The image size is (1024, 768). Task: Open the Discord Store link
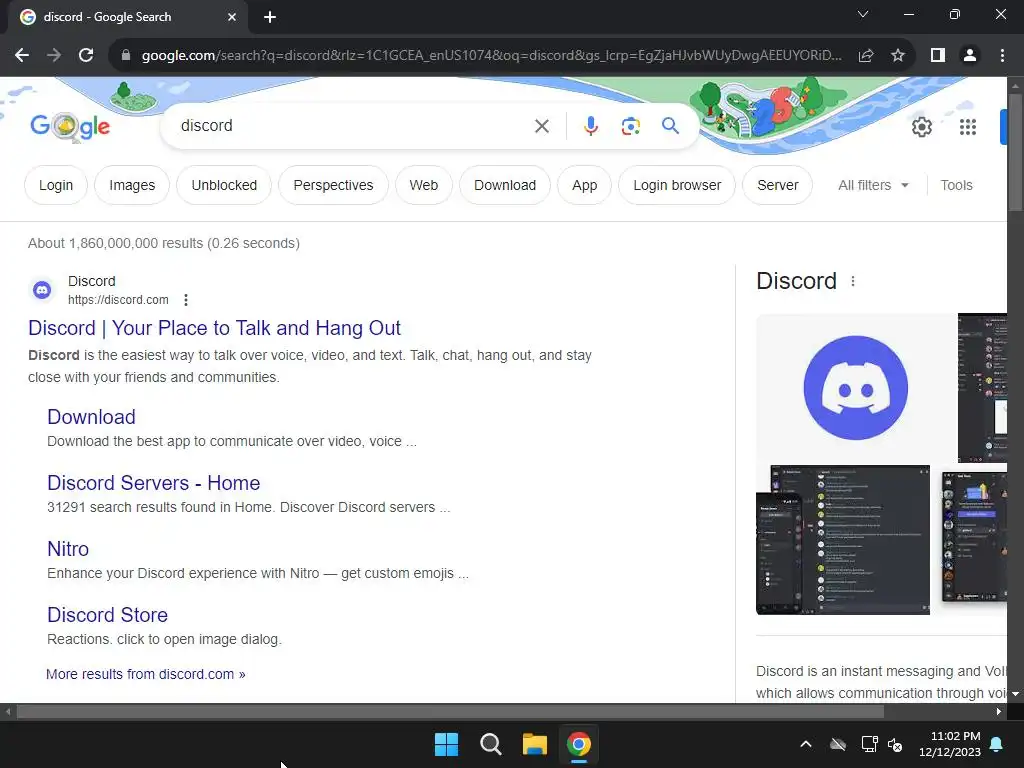(108, 615)
